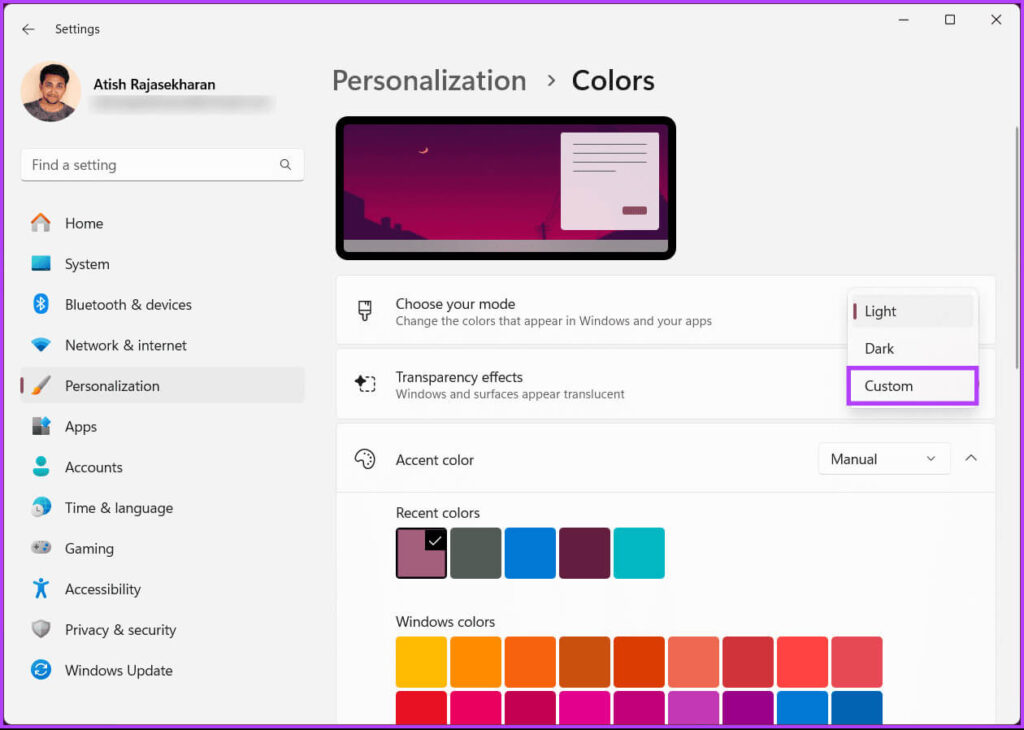The height and width of the screenshot is (730, 1024).
Task: Open the Manual accent color dropdown
Action: pyautogui.click(x=884, y=458)
